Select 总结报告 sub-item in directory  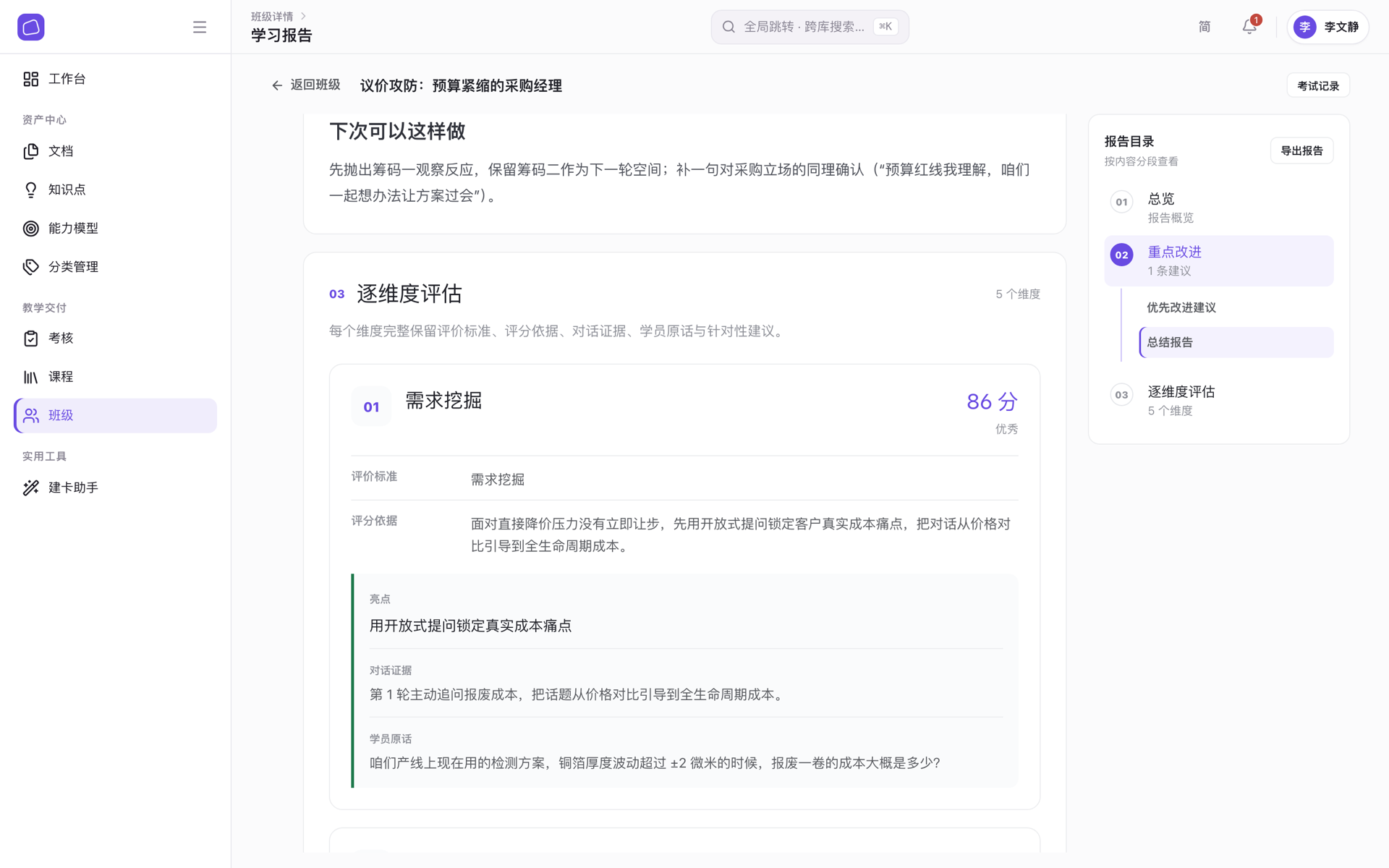pyautogui.click(x=1236, y=342)
